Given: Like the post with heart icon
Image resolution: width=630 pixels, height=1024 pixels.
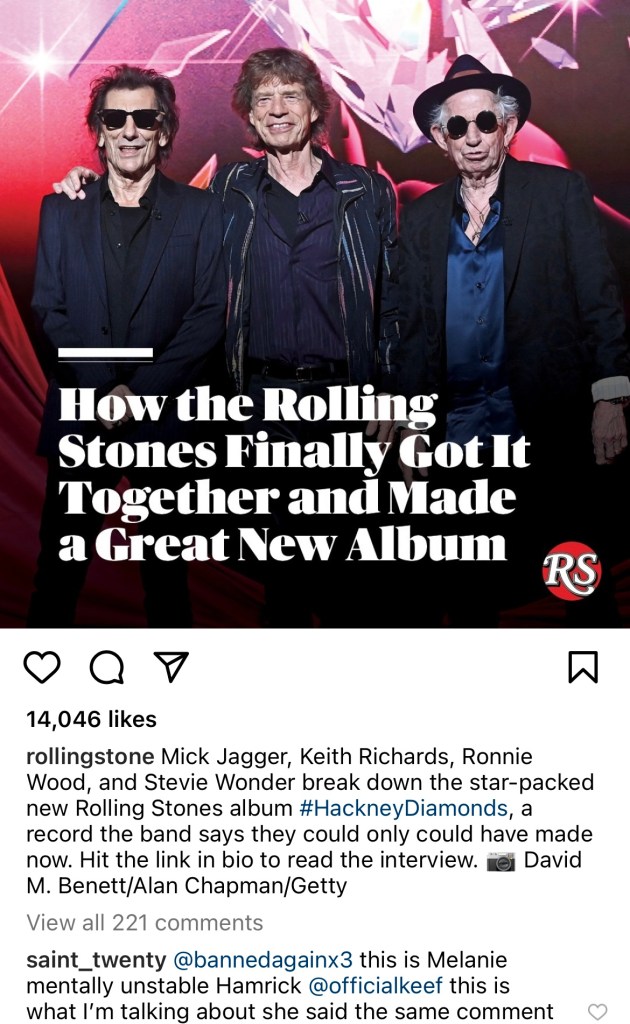Looking at the screenshot, I should [x=42, y=667].
